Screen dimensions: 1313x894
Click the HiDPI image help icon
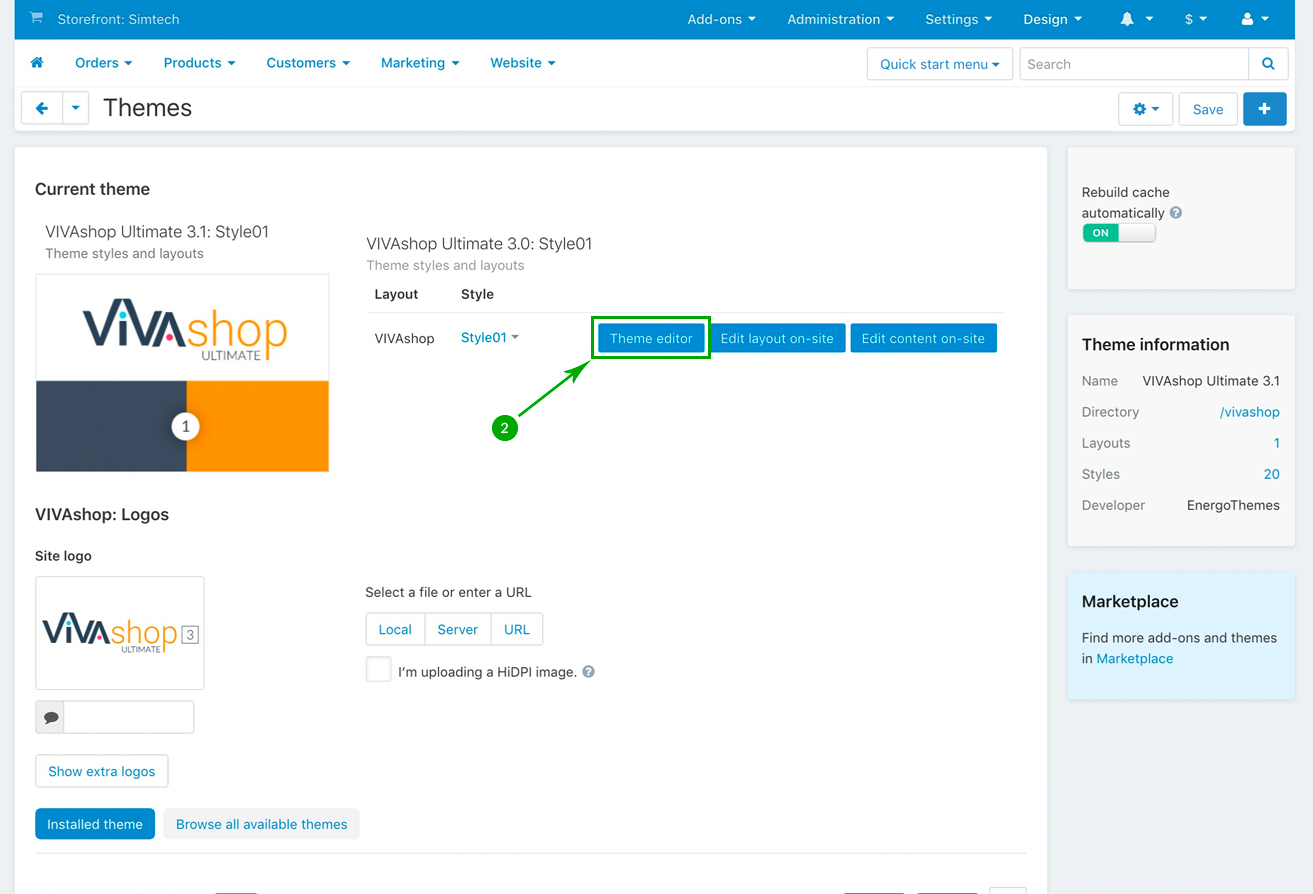click(x=588, y=672)
